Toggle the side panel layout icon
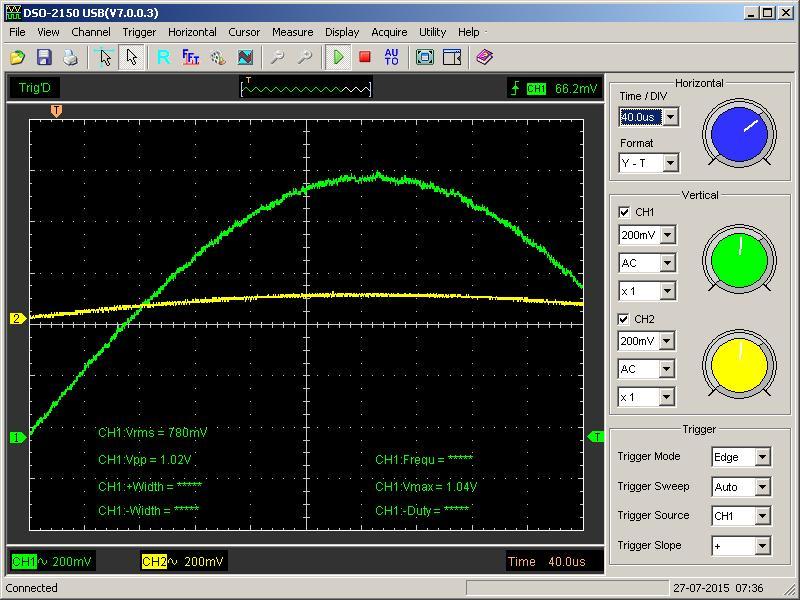The image size is (800, 600). pyautogui.click(x=452, y=57)
